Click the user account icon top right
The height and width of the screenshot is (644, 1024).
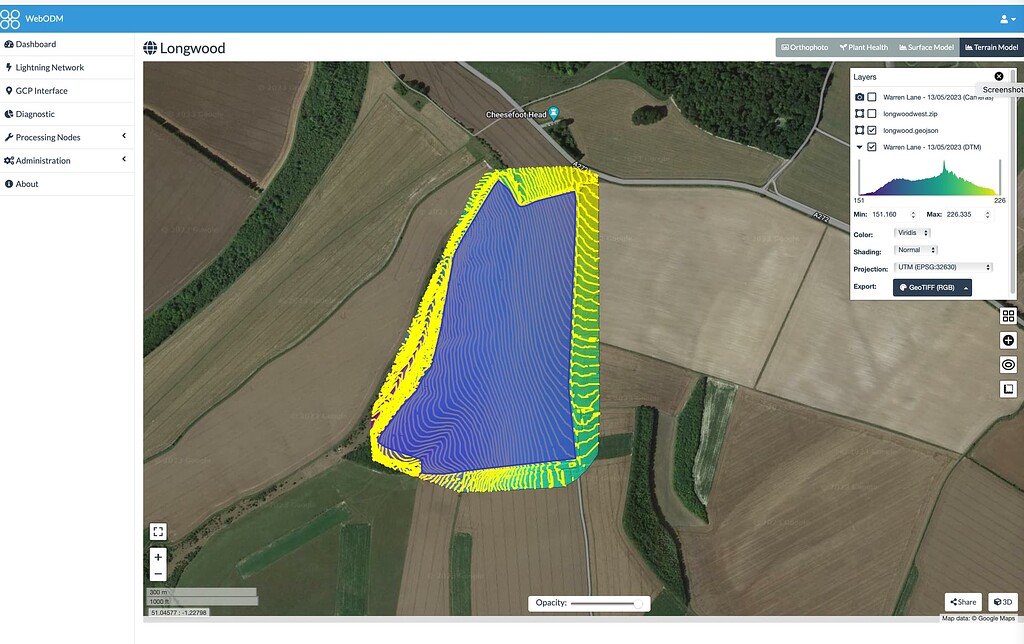pyautogui.click(x=1006, y=17)
